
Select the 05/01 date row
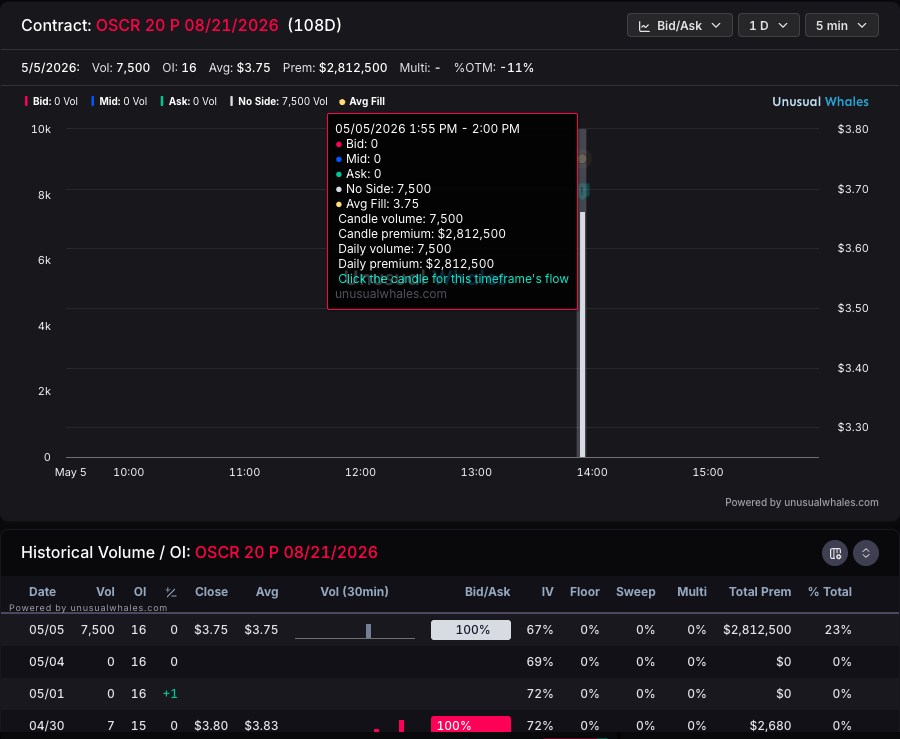pos(450,694)
